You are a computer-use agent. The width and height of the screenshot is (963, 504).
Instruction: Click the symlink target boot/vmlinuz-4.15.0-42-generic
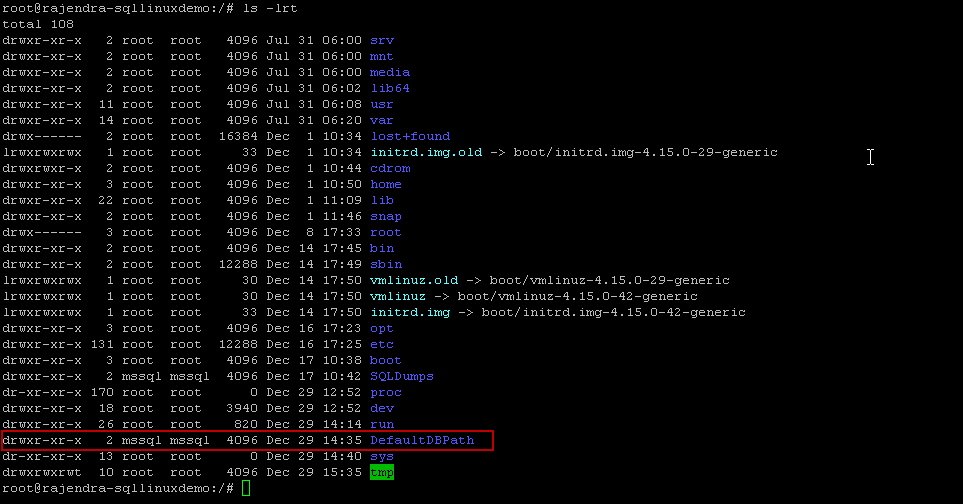point(577,296)
